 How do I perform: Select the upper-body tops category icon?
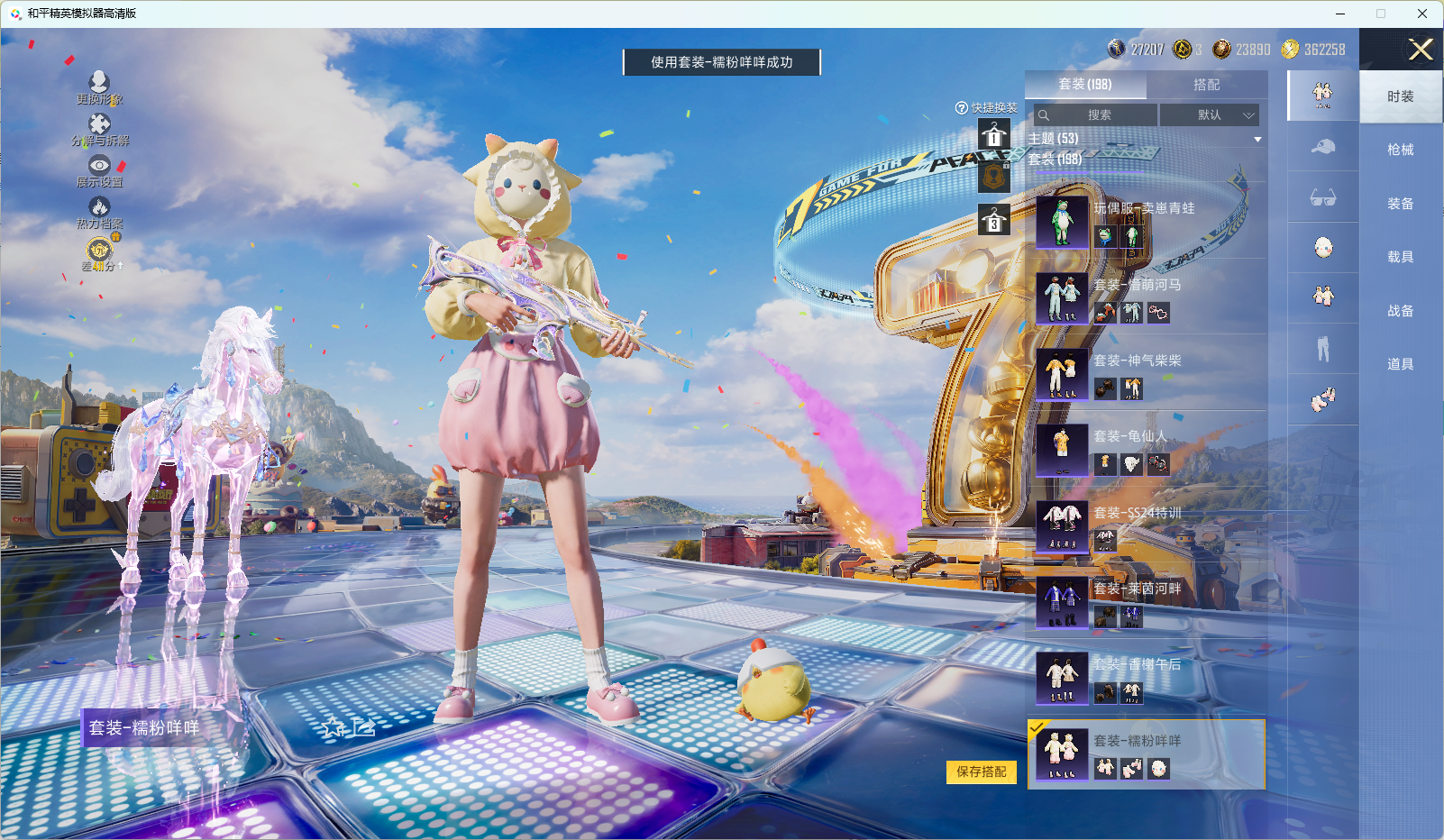click(x=1322, y=298)
